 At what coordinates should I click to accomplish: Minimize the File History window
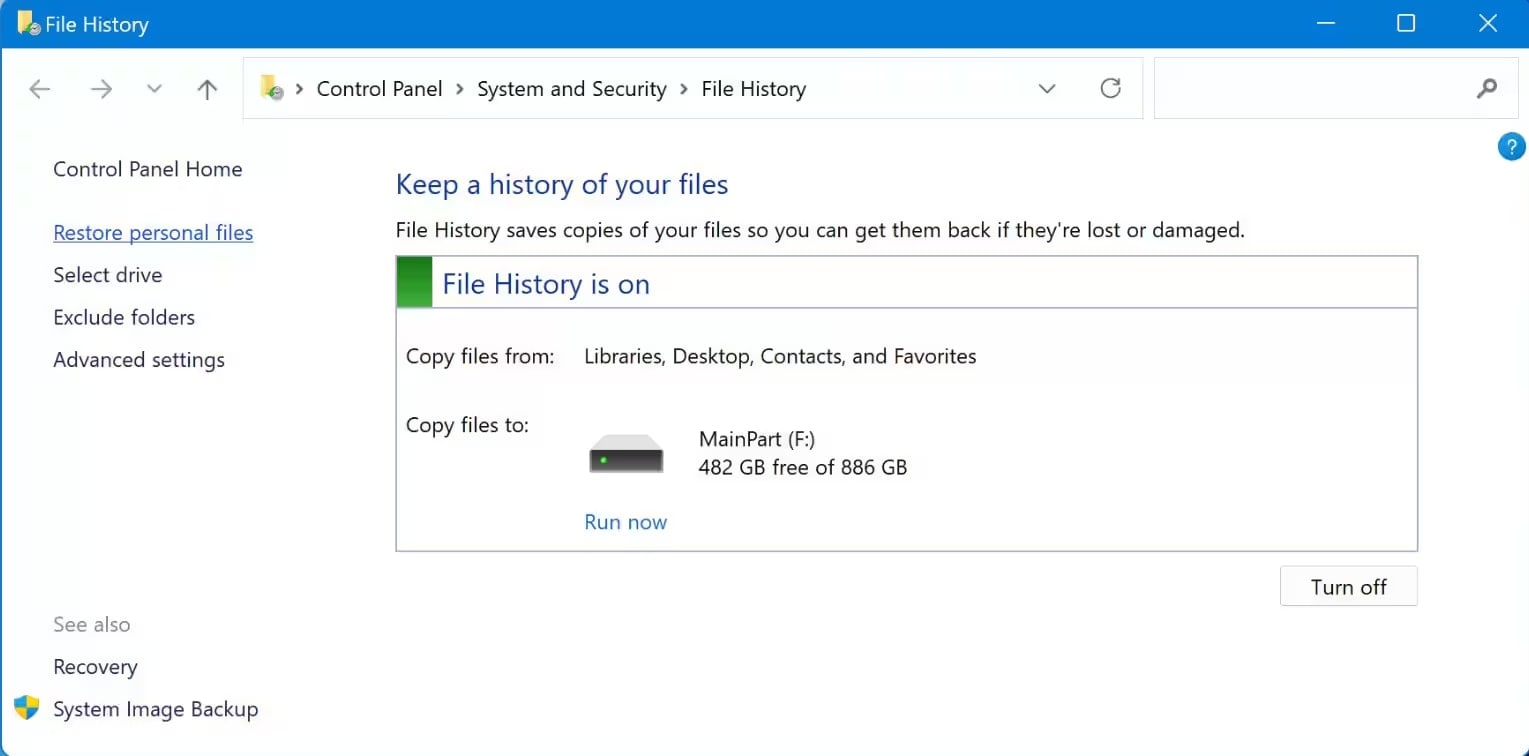(x=1325, y=23)
